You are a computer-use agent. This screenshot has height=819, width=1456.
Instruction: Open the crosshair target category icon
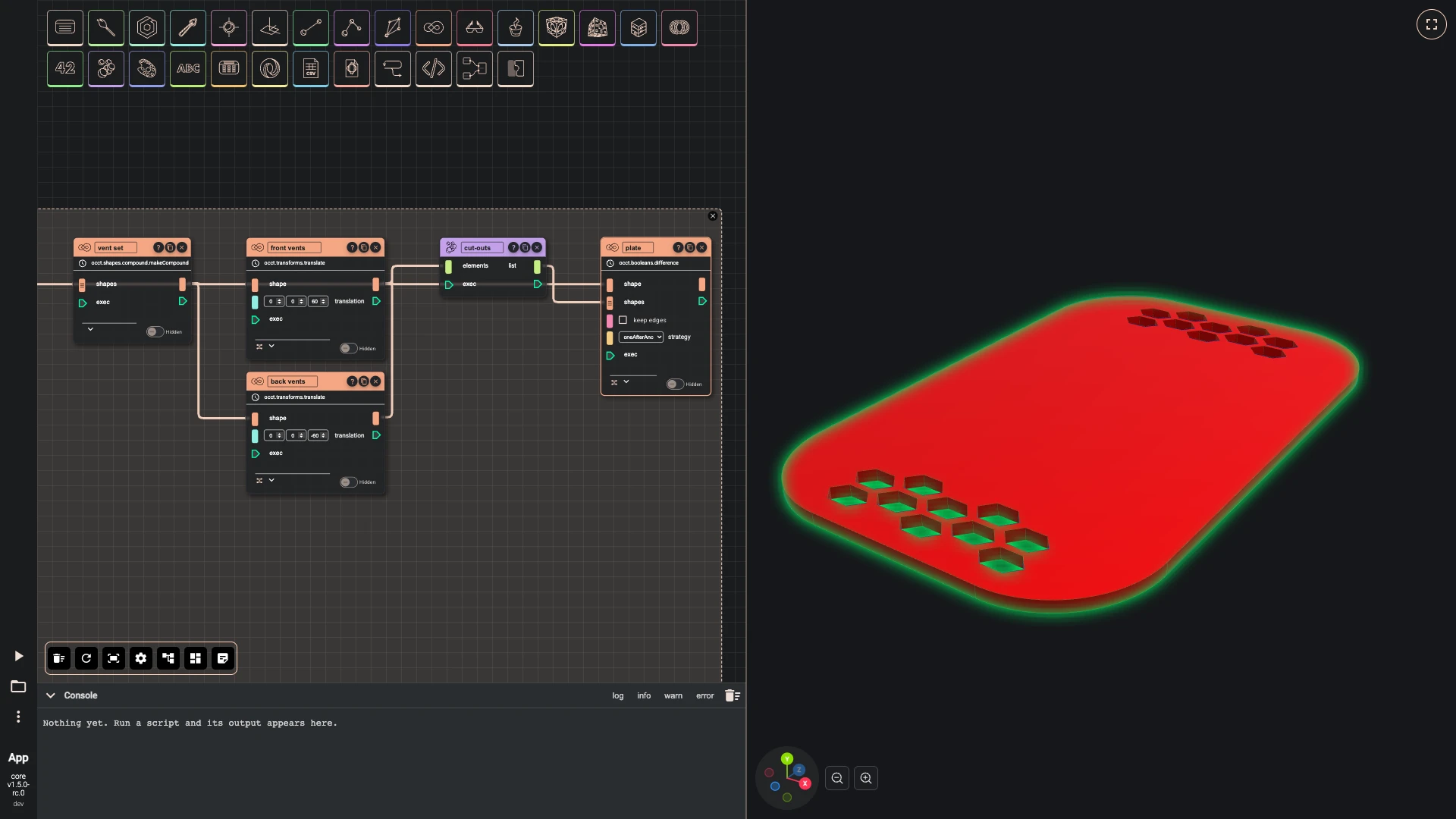click(x=229, y=28)
